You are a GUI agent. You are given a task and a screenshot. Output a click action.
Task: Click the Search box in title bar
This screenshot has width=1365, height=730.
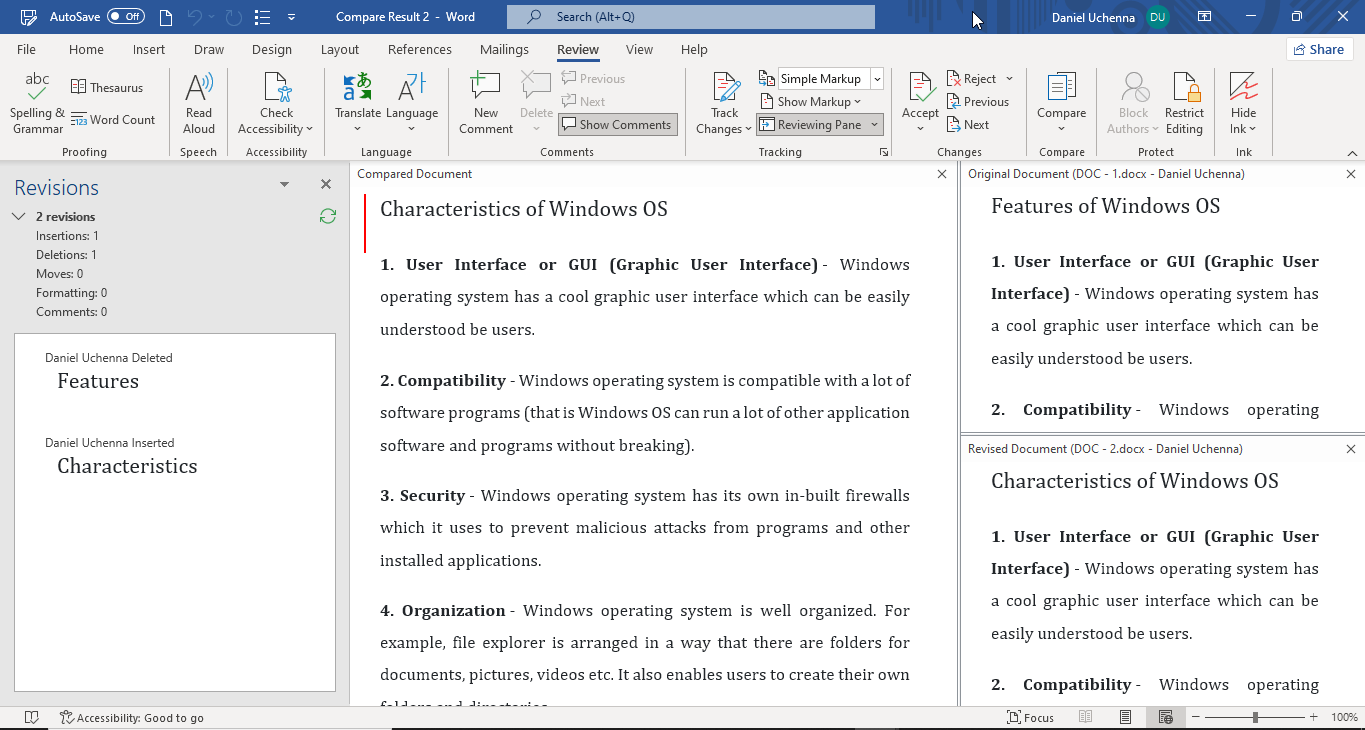[690, 16]
